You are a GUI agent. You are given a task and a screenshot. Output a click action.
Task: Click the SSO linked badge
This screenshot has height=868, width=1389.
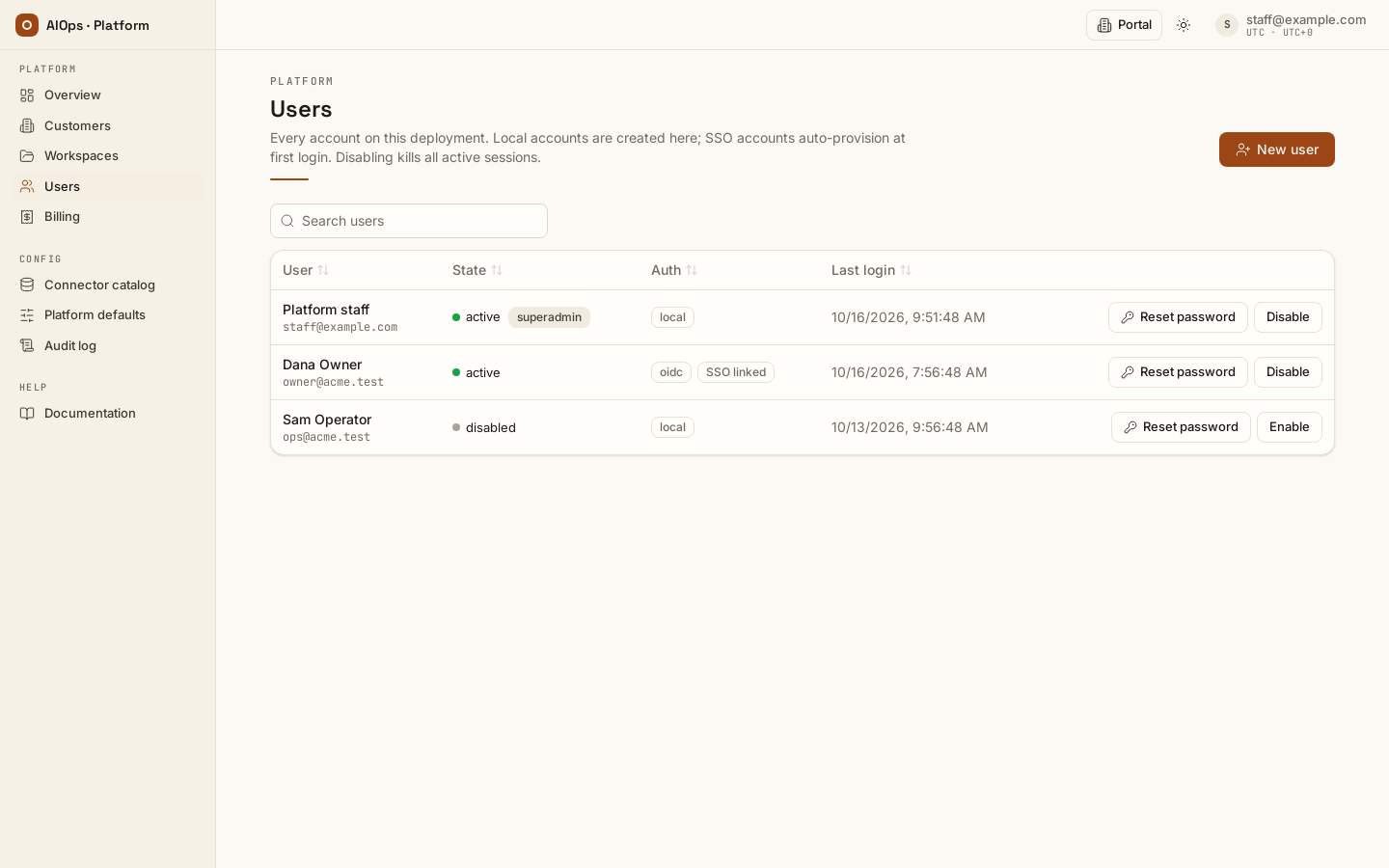[736, 372]
